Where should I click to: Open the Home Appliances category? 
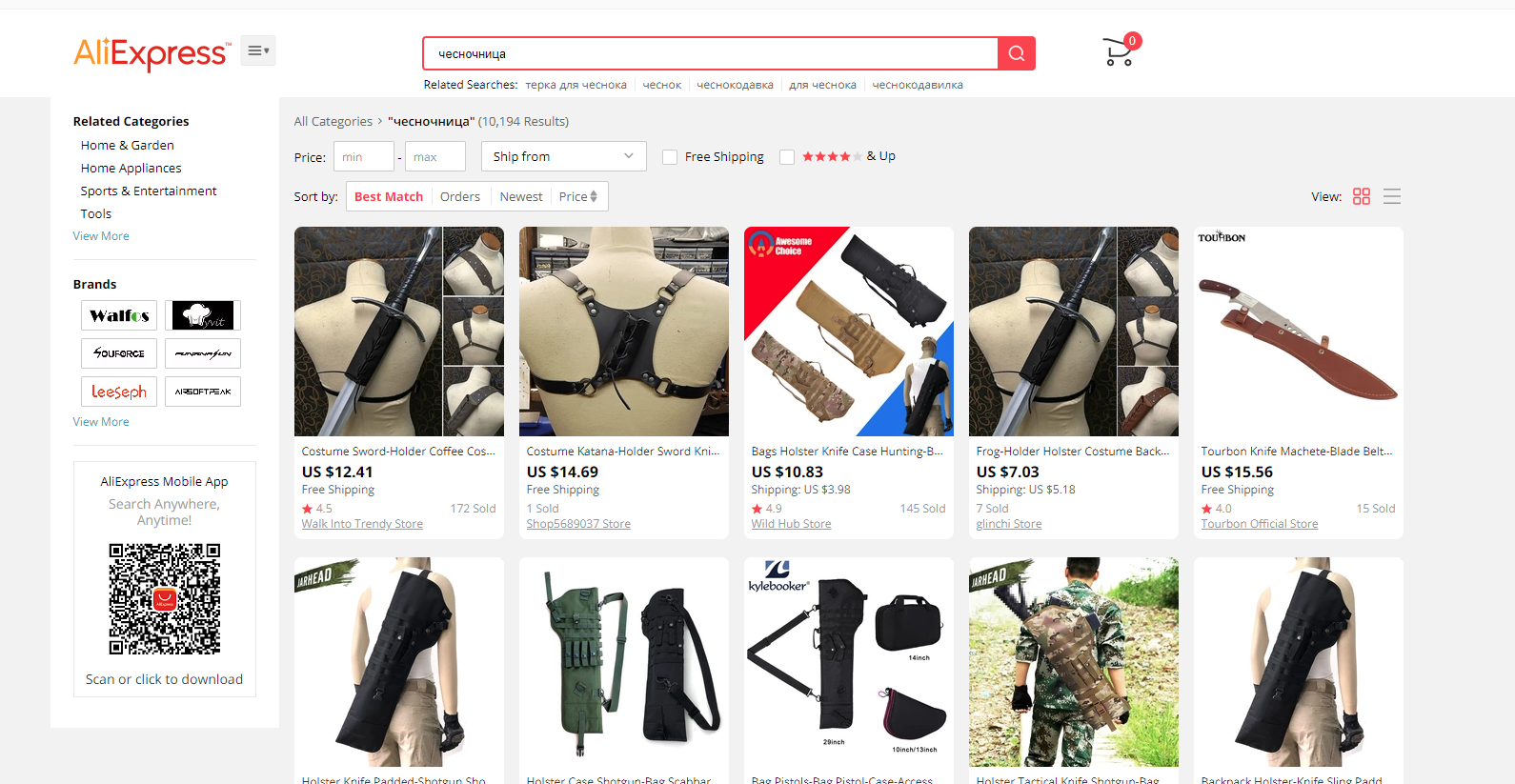(131, 168)
